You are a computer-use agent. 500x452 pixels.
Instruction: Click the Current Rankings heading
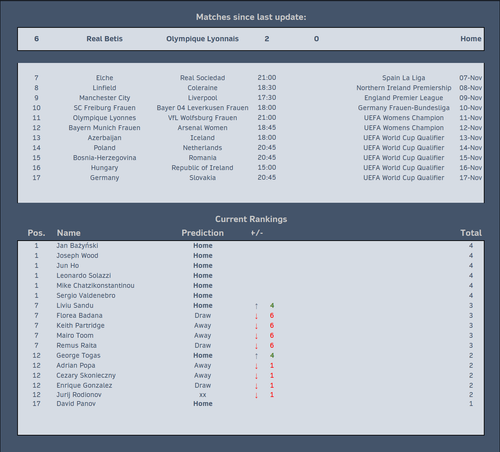pyautogui.click(x=251, y=219)
